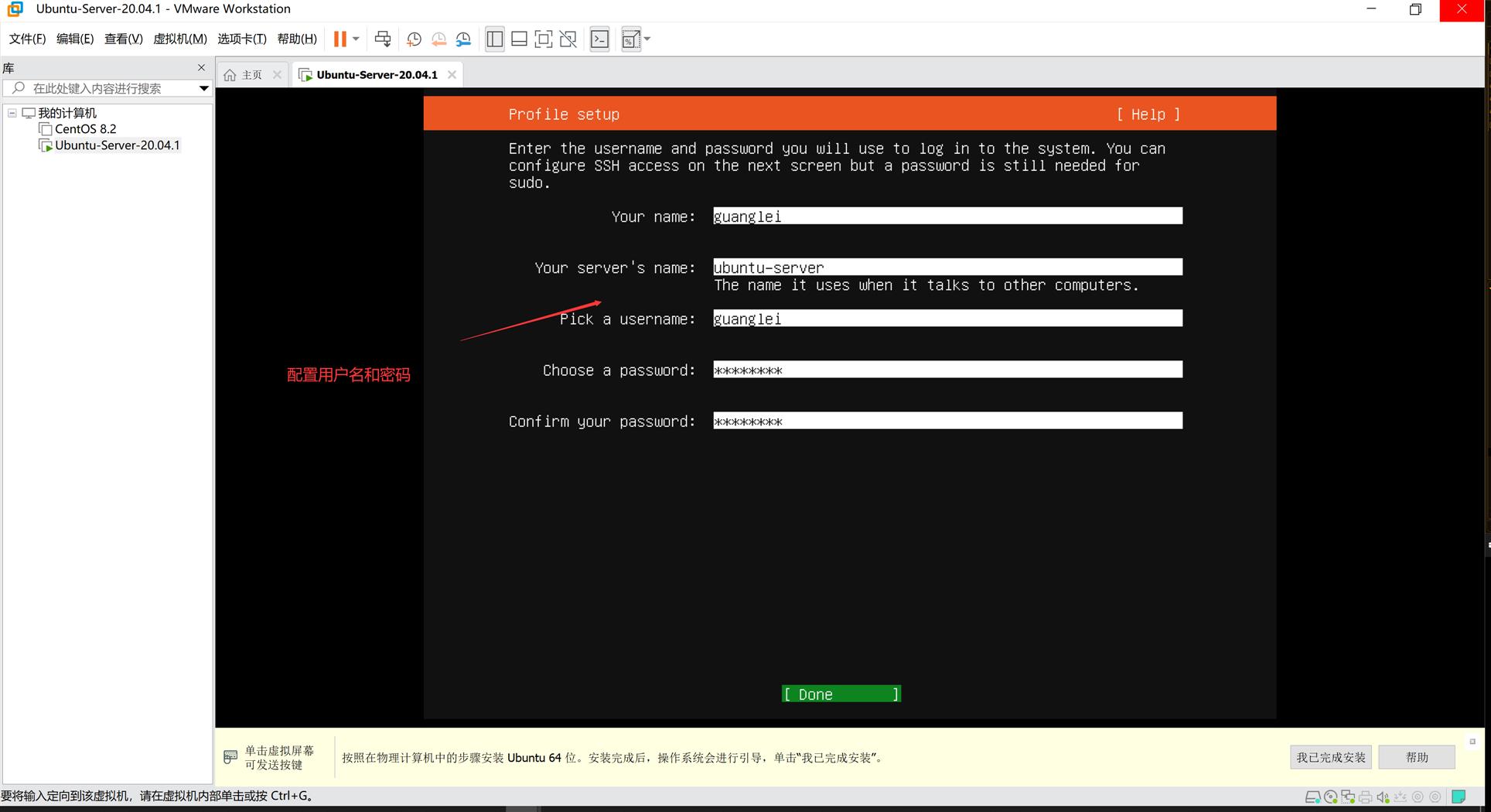Collapse the 我的计算机 tree node
Image resolution: width=1491 pixels, height=812 pixels.
click(12, 113)
